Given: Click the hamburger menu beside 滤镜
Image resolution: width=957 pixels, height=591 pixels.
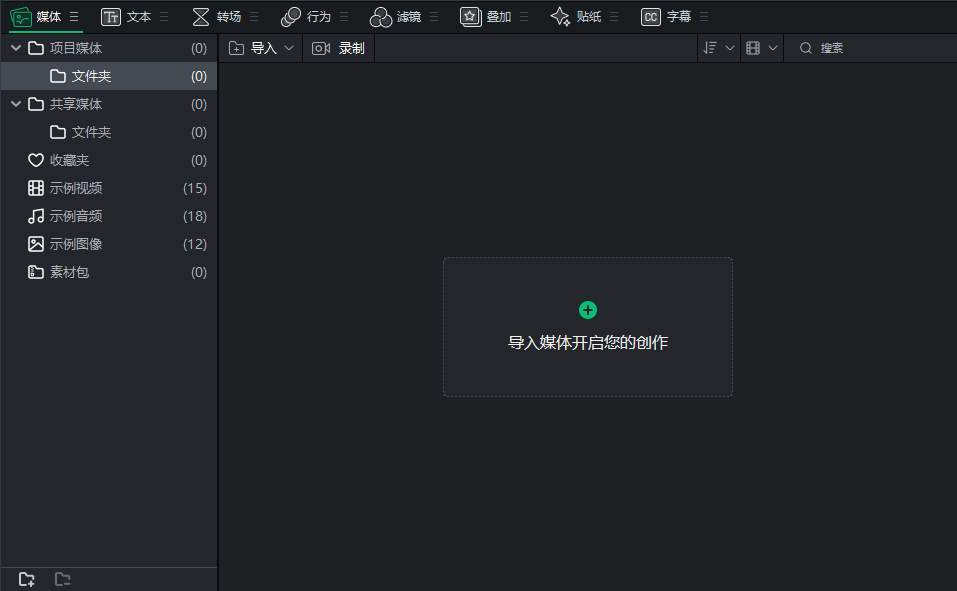Looking at the screenshot, I should [433, 16].
